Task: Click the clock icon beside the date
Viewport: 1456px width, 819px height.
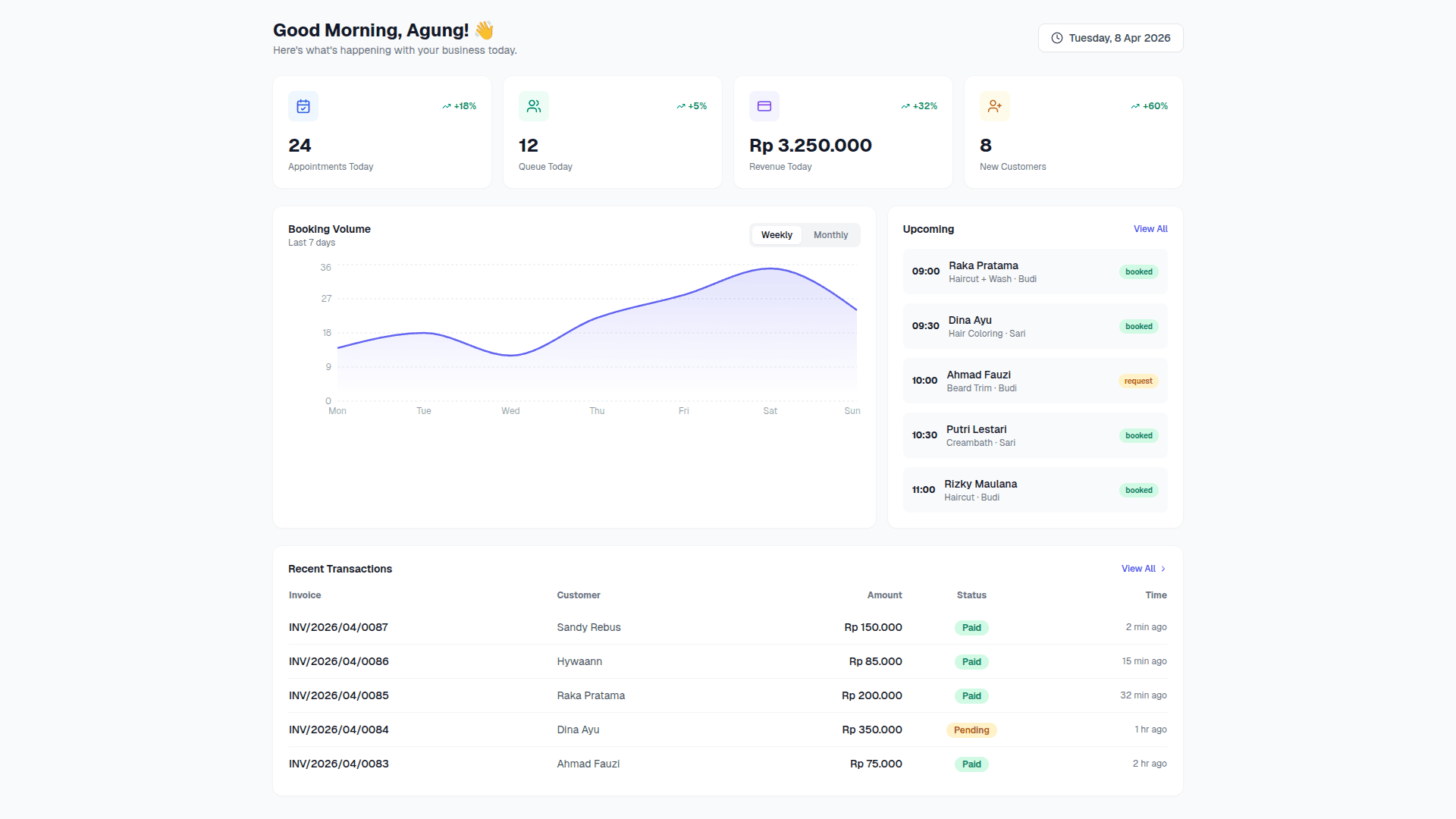Action: click(1055, 37)
